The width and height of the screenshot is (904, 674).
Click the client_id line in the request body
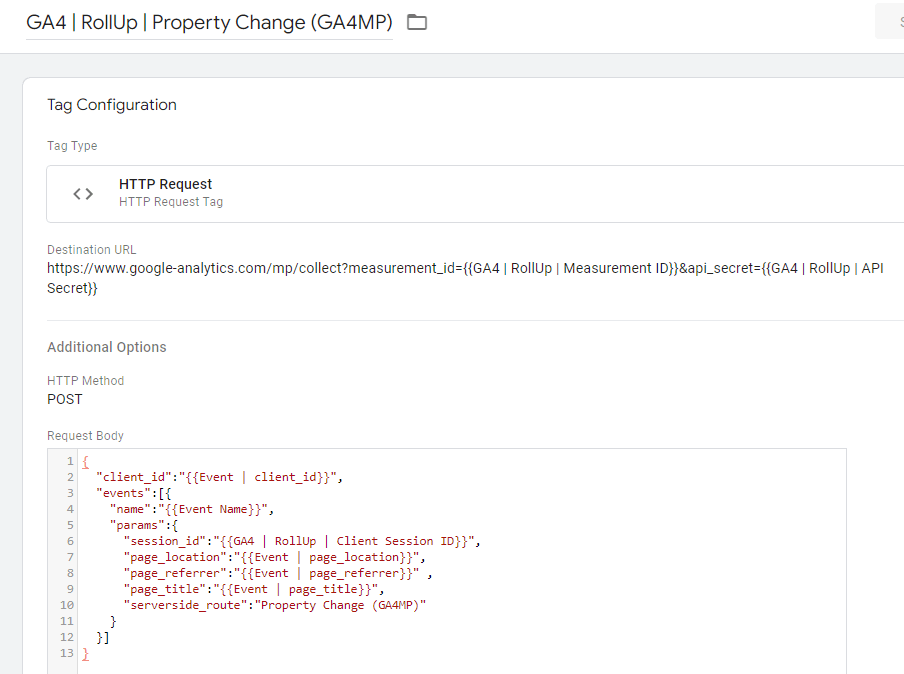coord(219,477)
